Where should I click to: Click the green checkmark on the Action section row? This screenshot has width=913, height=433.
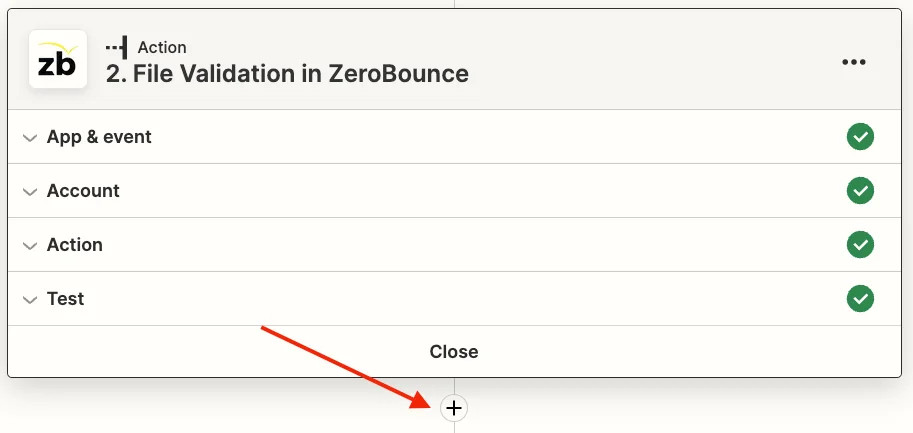(x=860, y=245)
